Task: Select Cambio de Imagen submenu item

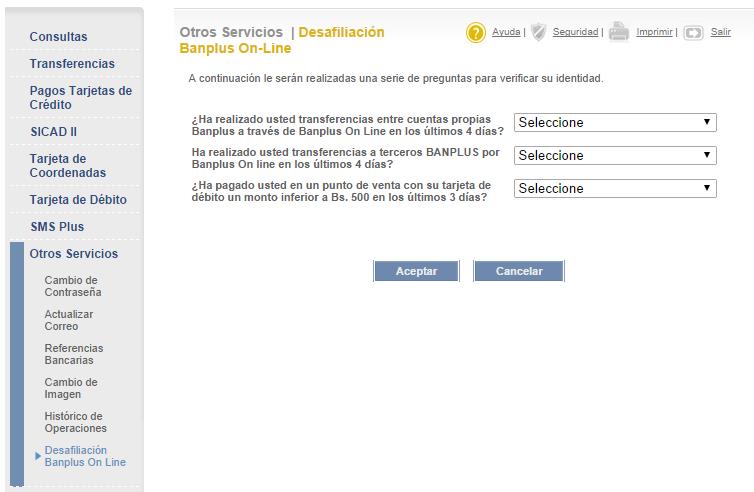Action: point(71,388)
